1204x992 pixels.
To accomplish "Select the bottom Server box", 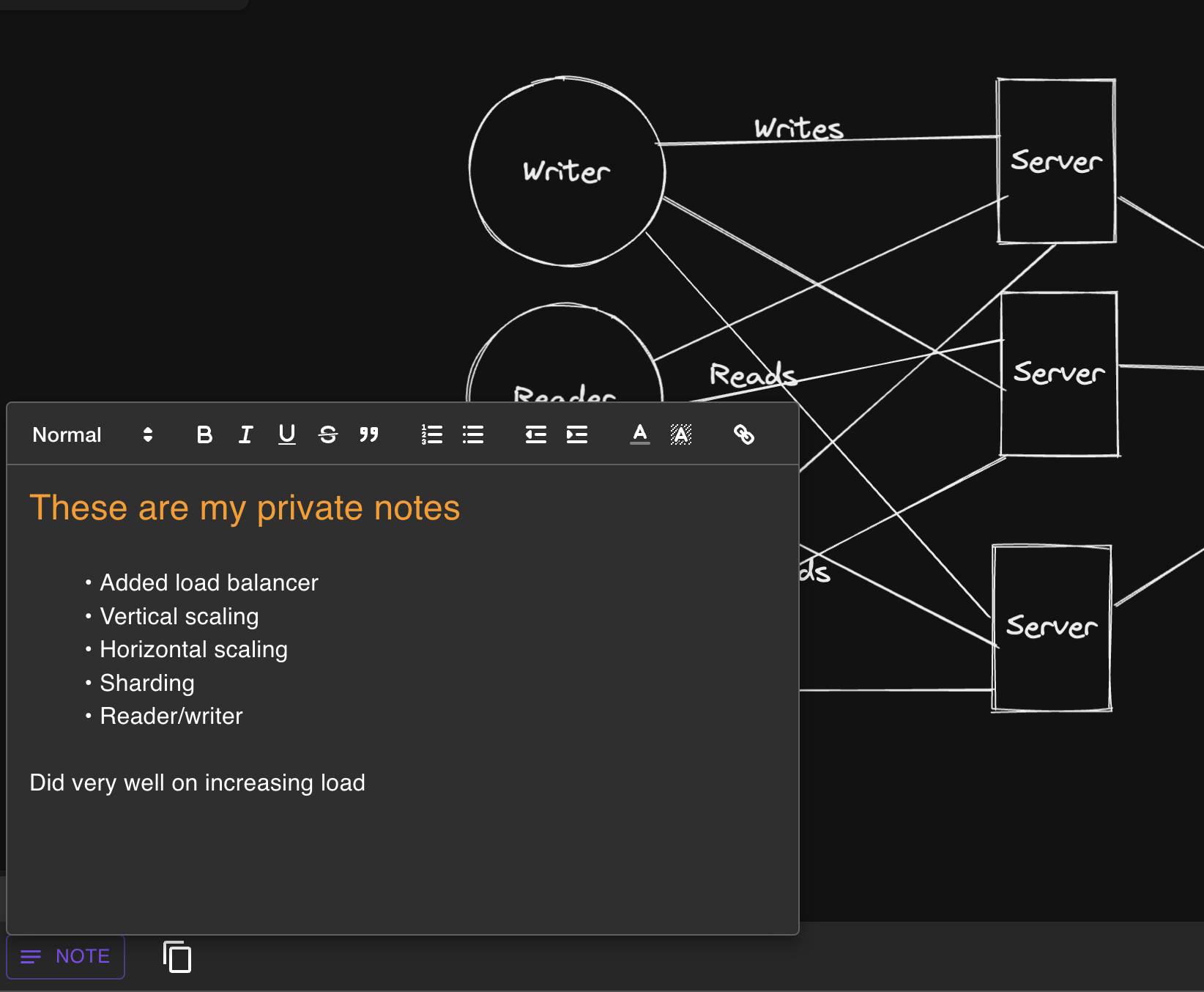I will [x=1052, y=628].
